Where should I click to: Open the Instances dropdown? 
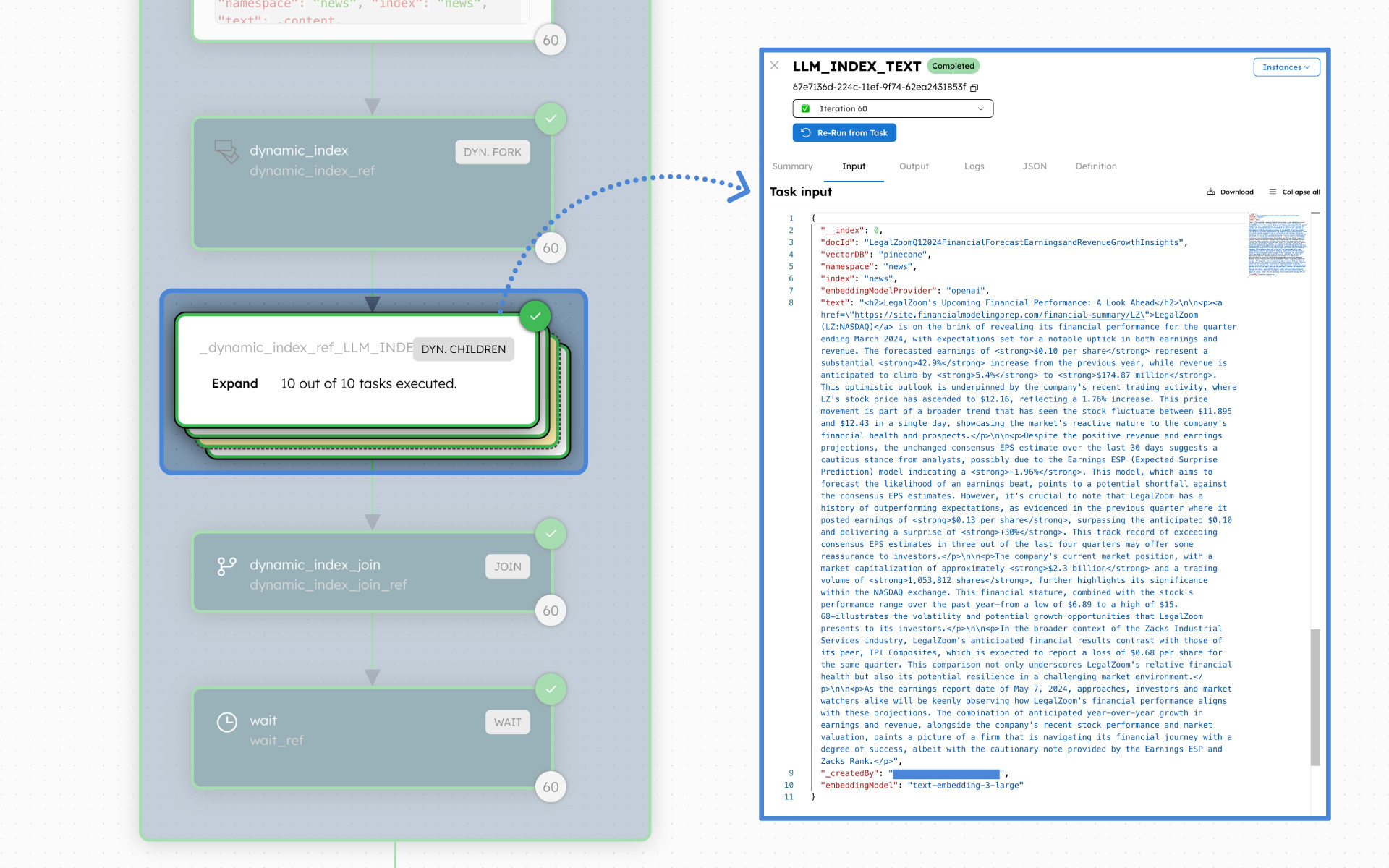(1286, 67)
